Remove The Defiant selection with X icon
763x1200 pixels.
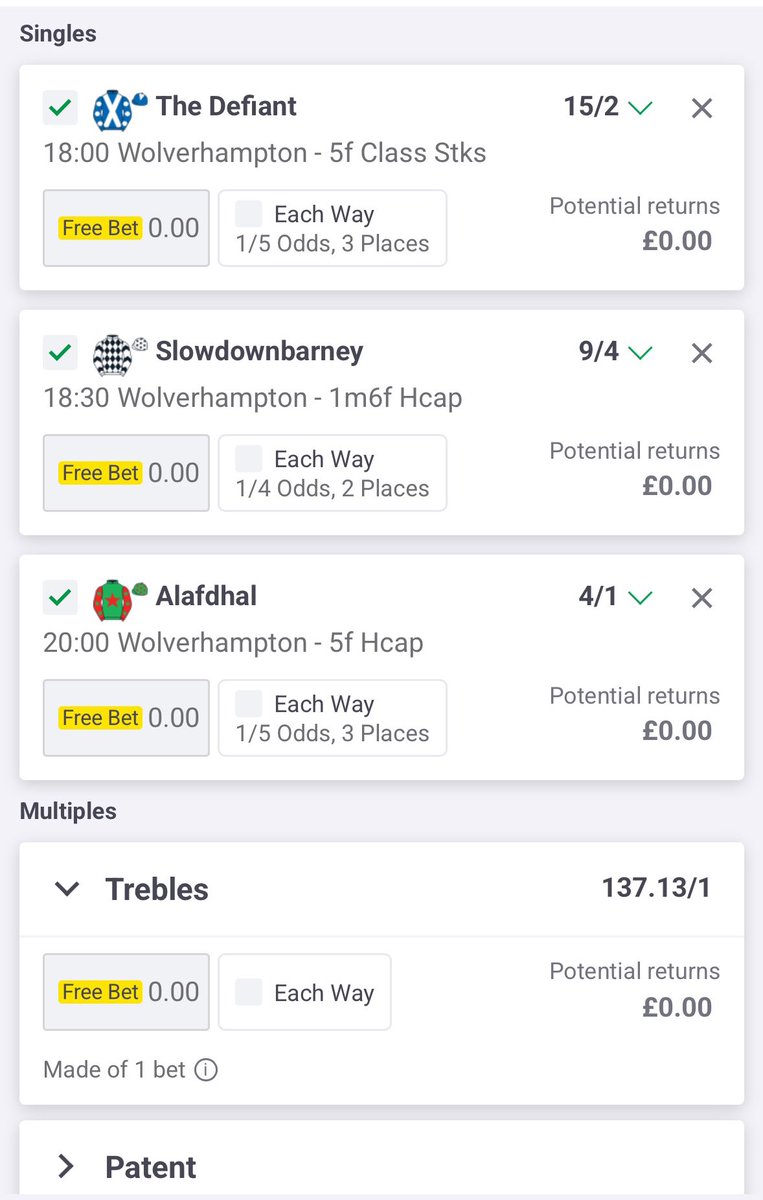(702, 108)
